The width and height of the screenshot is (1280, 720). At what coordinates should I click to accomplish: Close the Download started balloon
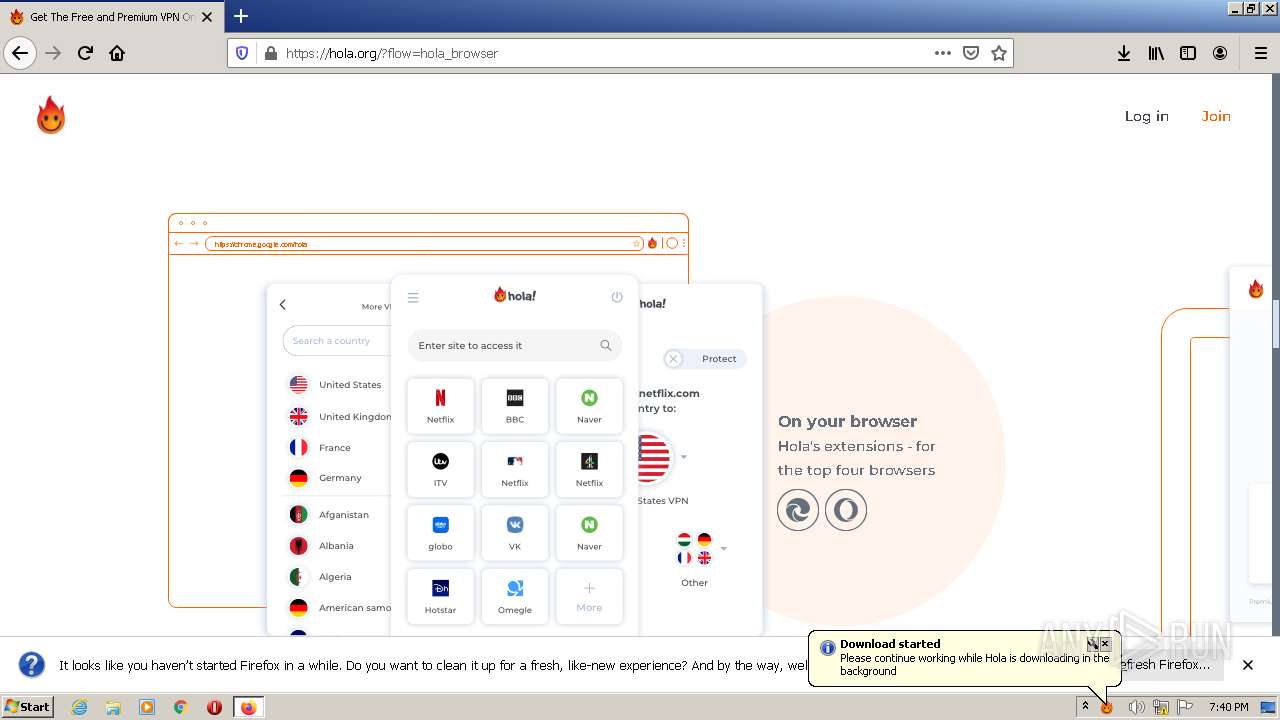pyautogui.click(x=1105, y=644)
